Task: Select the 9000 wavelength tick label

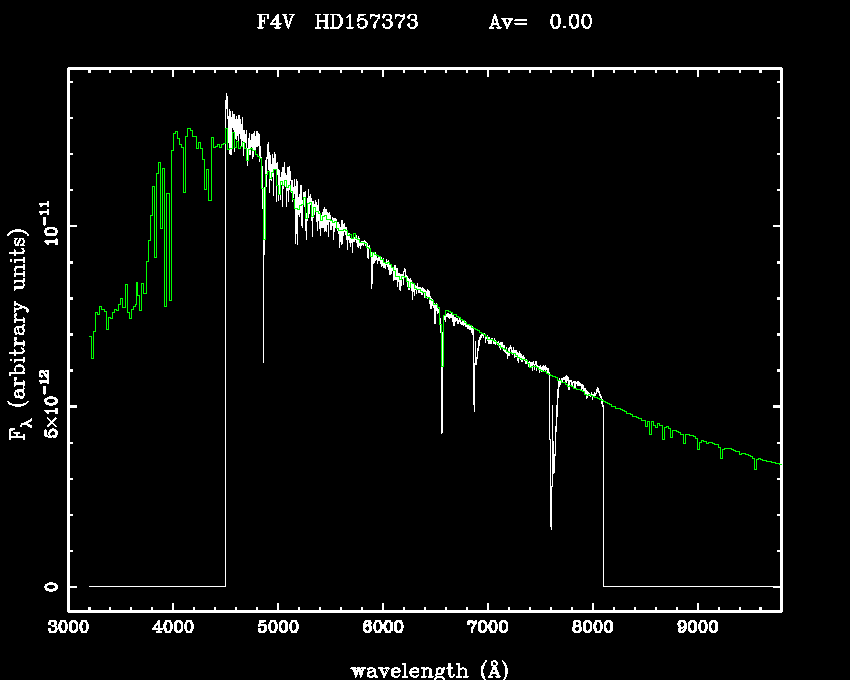Action: 697,628
